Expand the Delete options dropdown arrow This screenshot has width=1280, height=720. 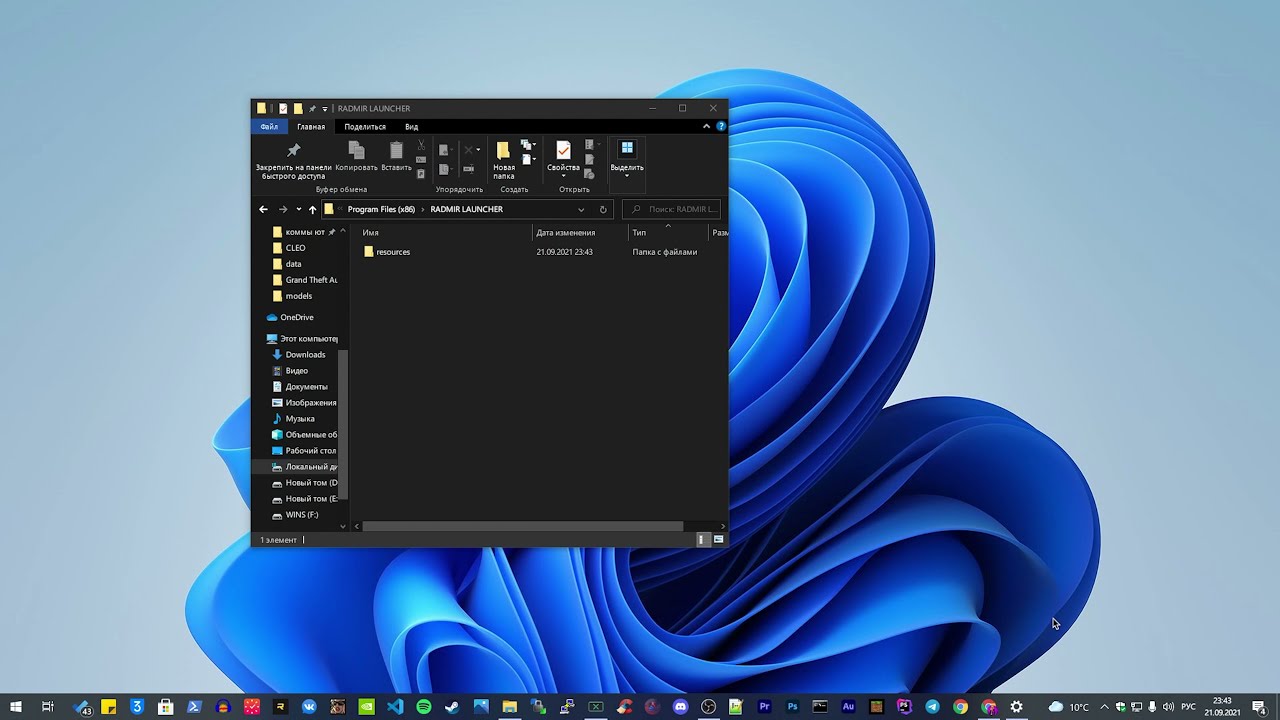point(478,150)
